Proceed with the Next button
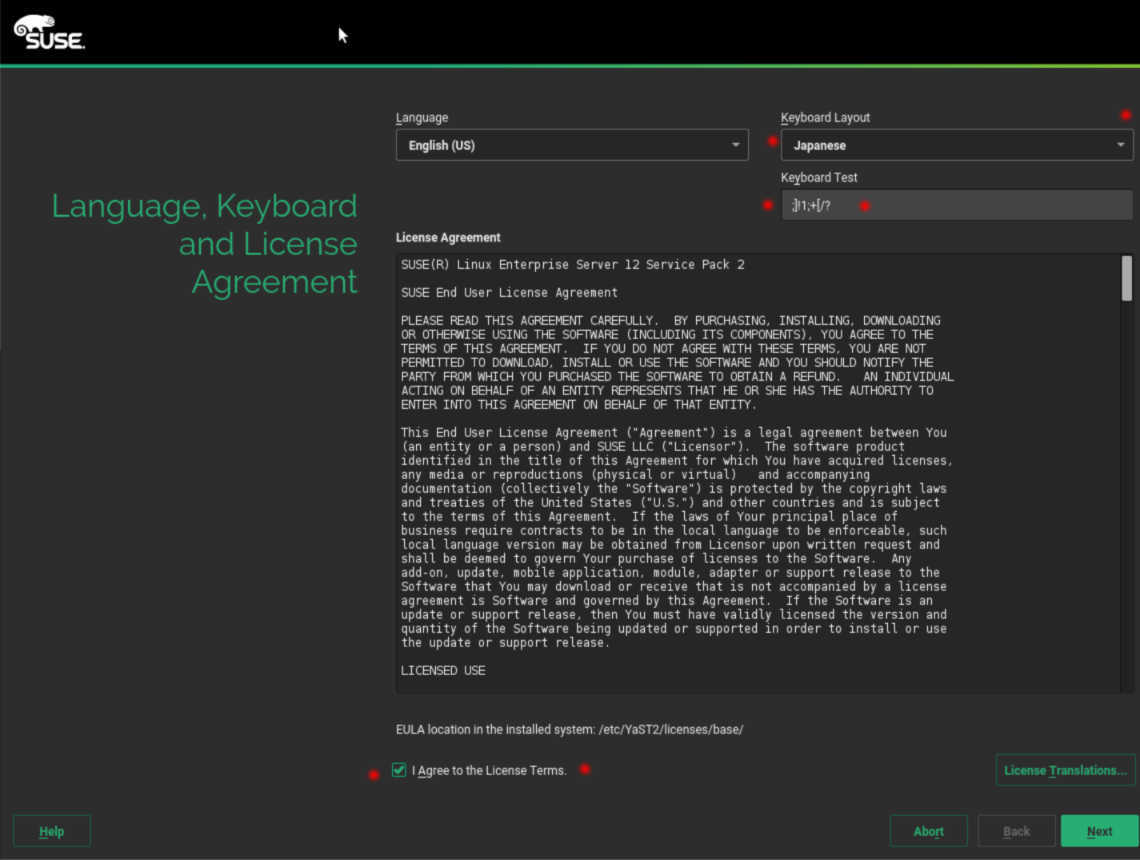The width and height of the screenshot is (1140, 860). [x=1099, y=831]
